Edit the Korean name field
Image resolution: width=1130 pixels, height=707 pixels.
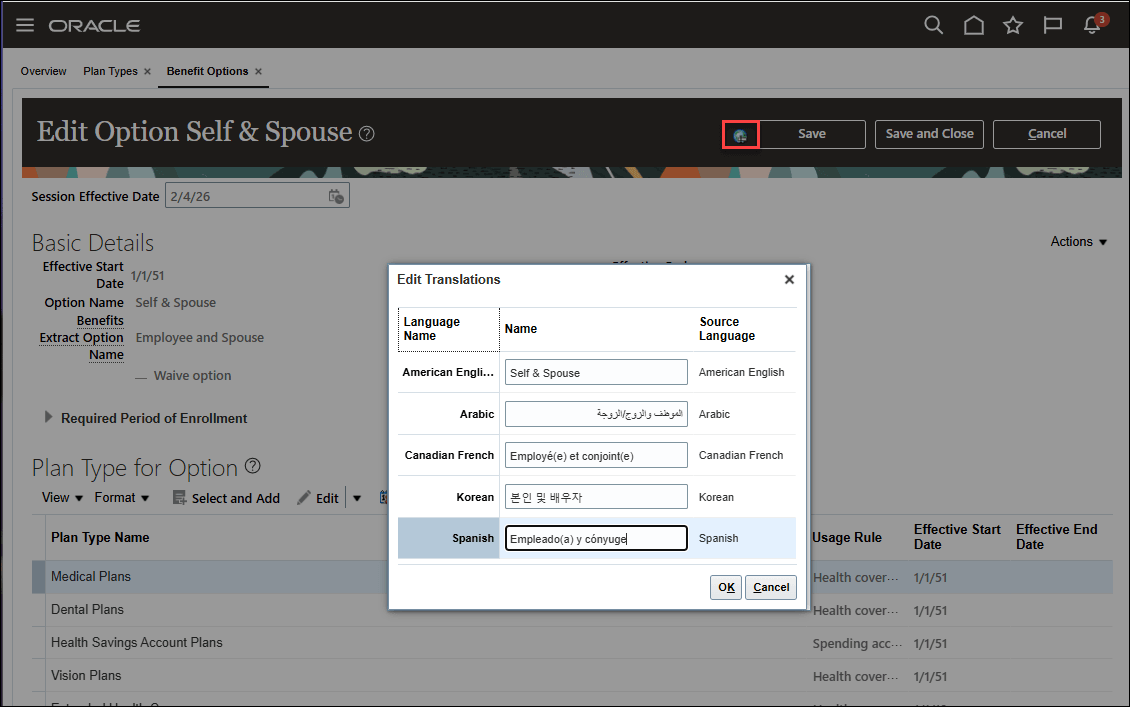[x=596, y=497]
